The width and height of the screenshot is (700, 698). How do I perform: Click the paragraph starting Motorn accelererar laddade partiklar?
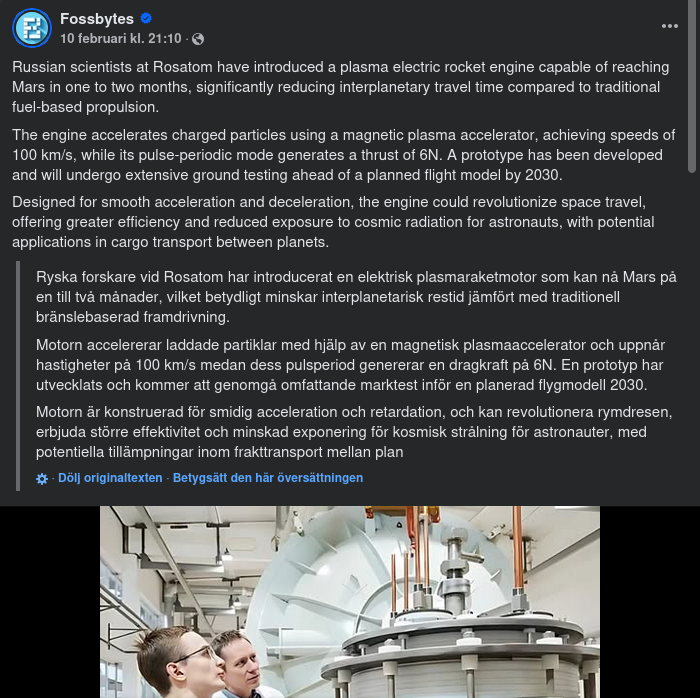[350, 365]
